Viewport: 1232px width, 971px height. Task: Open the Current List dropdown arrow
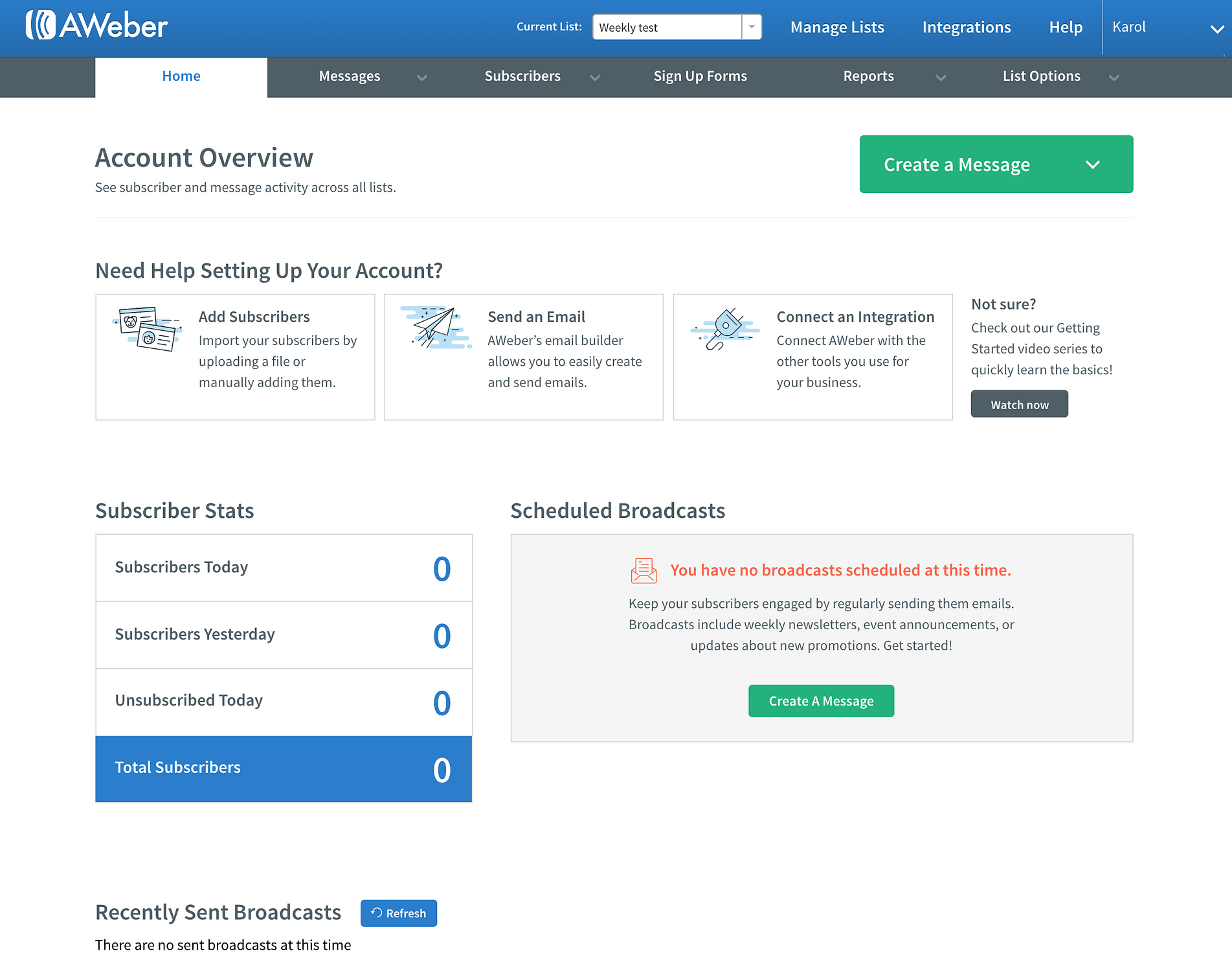[x=752, y=27]
